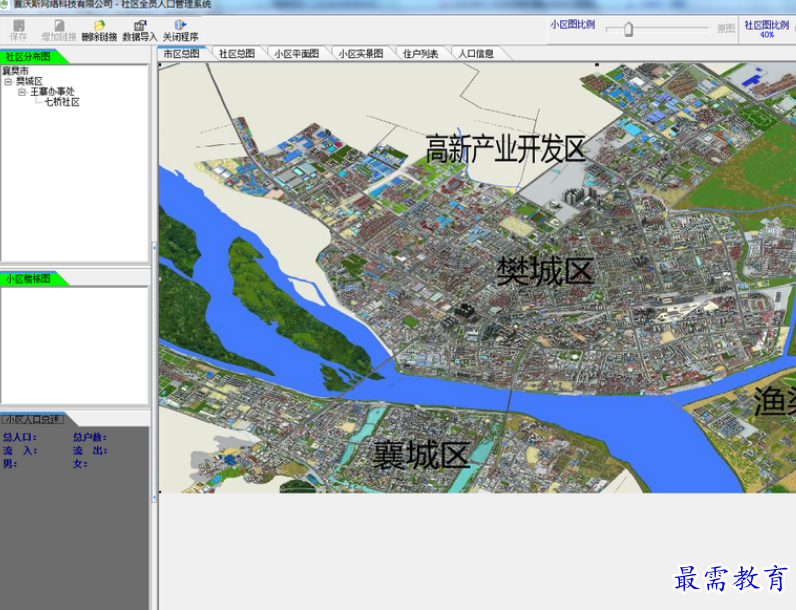796x610 pixels.
Task: Click the 社区分布图 panel header
Action: tap(27, 57)
